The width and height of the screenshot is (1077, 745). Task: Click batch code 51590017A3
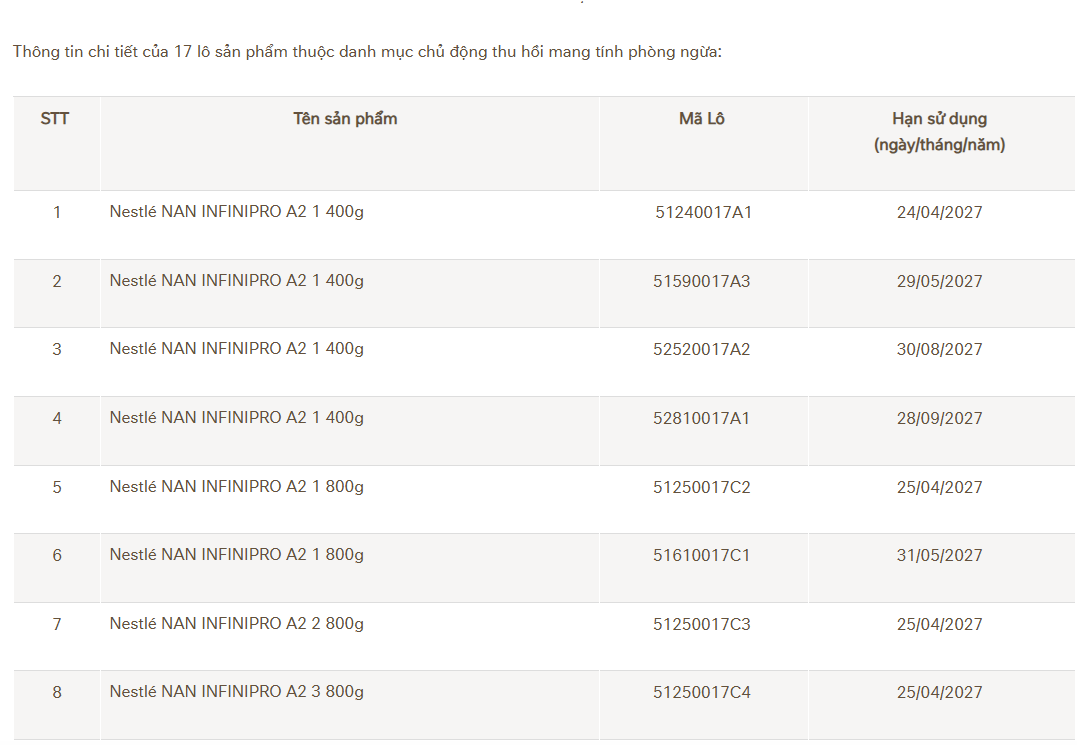pyautogui.click(x=702, y=282)
